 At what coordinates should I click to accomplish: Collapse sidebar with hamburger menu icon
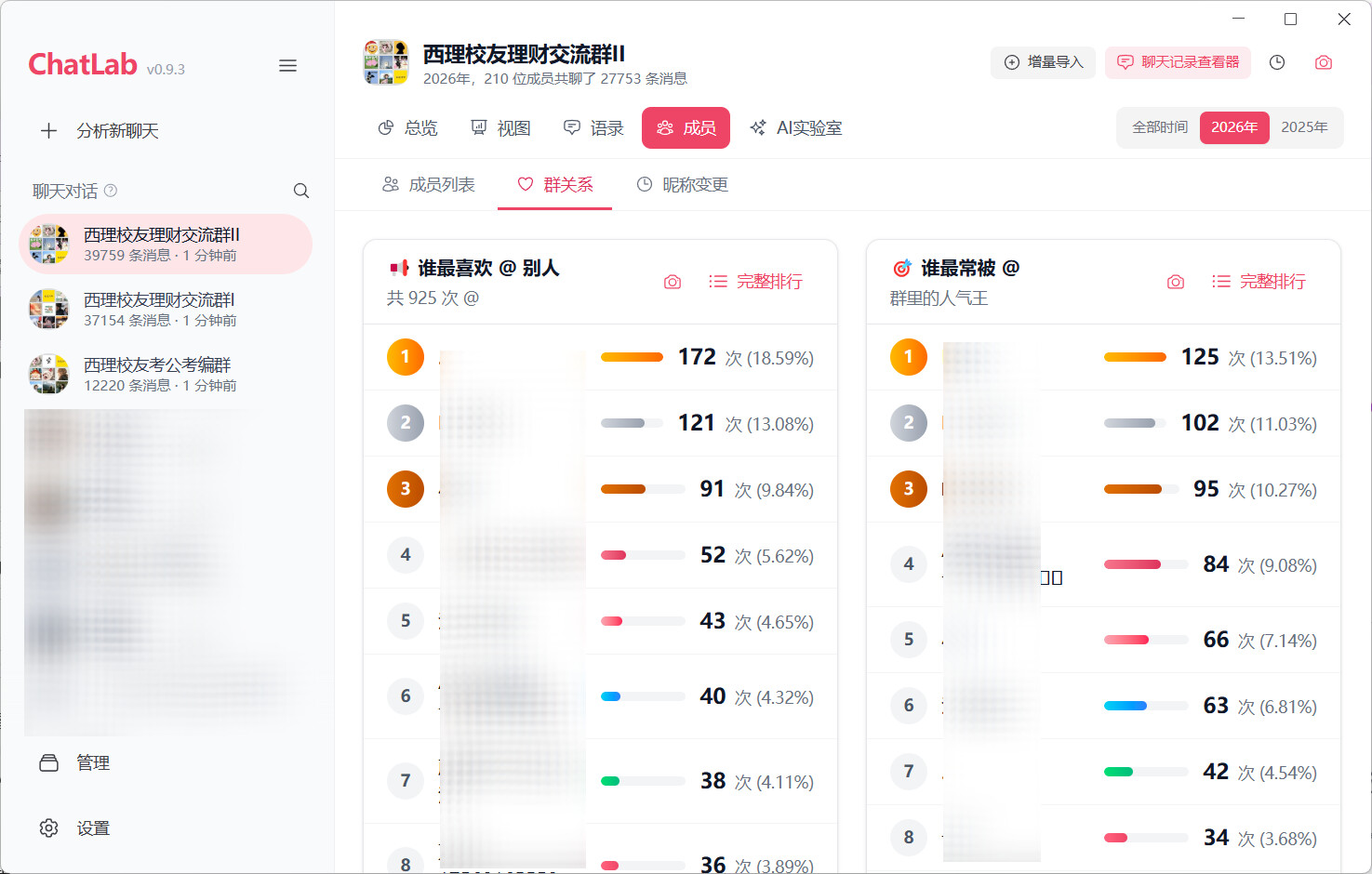coord(287,66)
